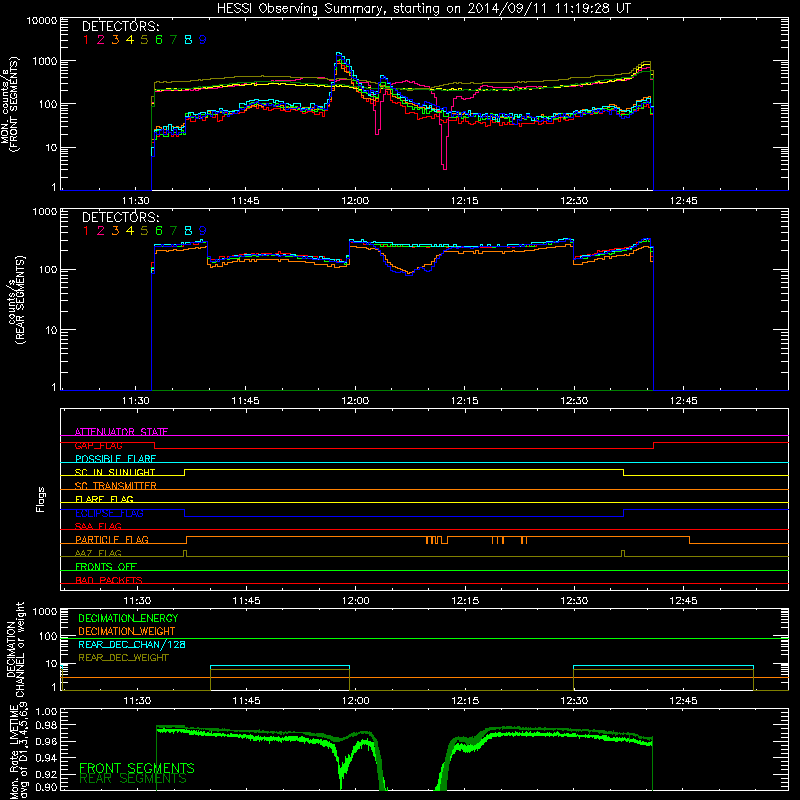Click 12:00 tick below front segments plot
The image size is (800, 800).
[355, 201]
